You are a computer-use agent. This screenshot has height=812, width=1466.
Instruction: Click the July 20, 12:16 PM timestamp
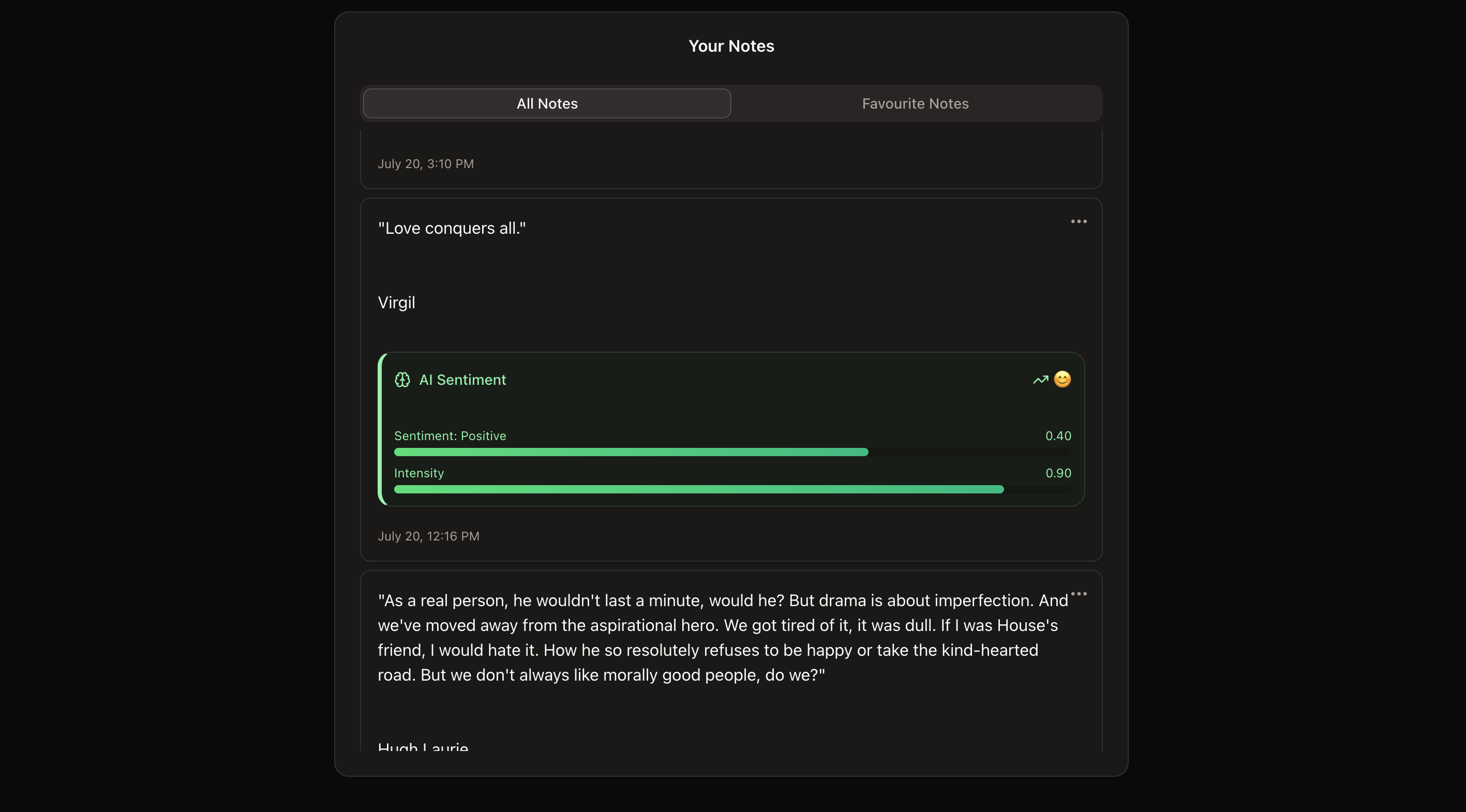(428, 536)
